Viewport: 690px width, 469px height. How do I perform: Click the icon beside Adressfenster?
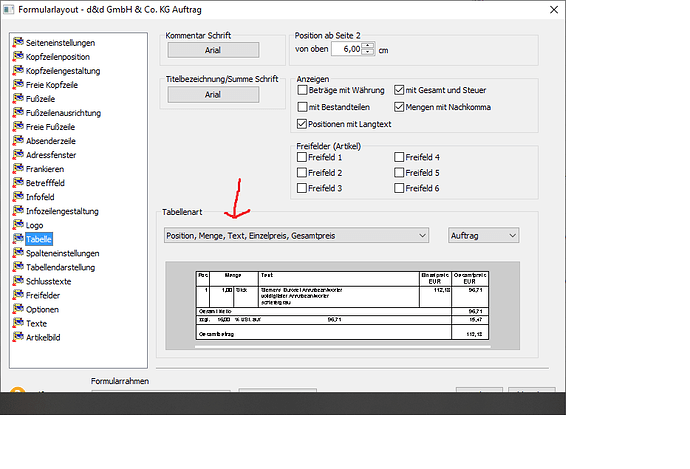(18, 155)
